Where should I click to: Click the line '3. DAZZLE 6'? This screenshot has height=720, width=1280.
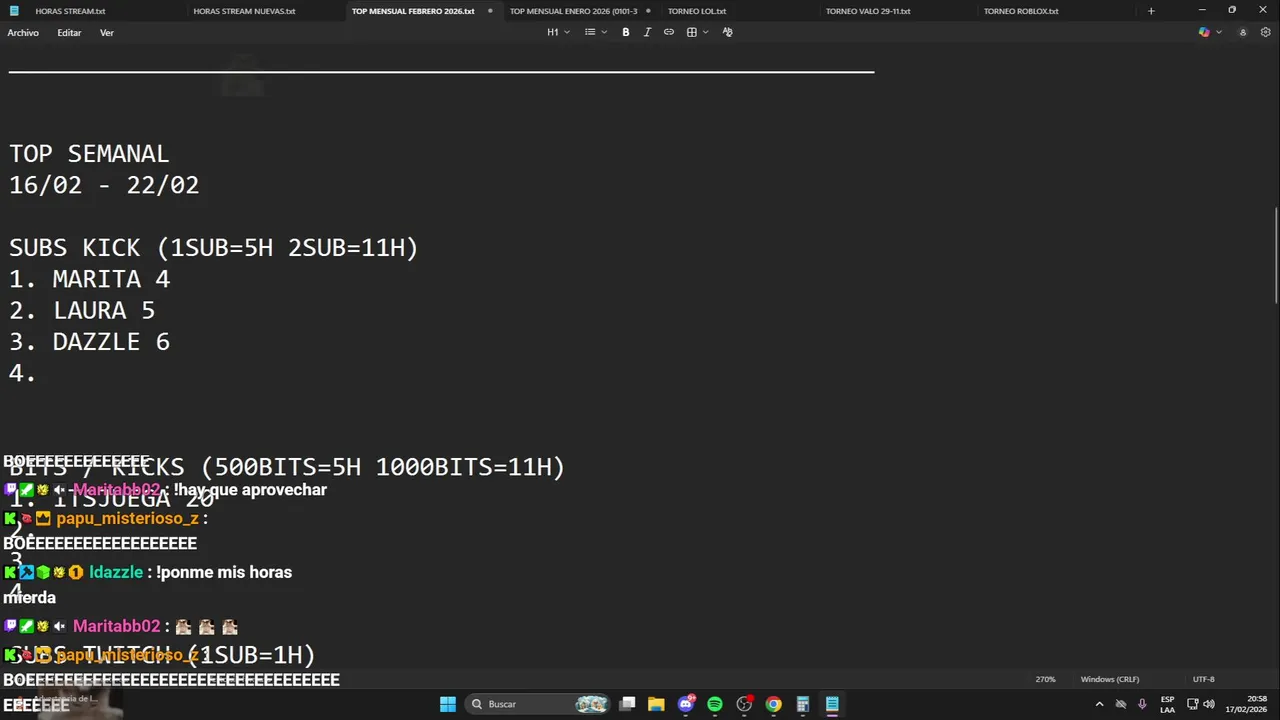pyautogui.click(x=90, y=342)
